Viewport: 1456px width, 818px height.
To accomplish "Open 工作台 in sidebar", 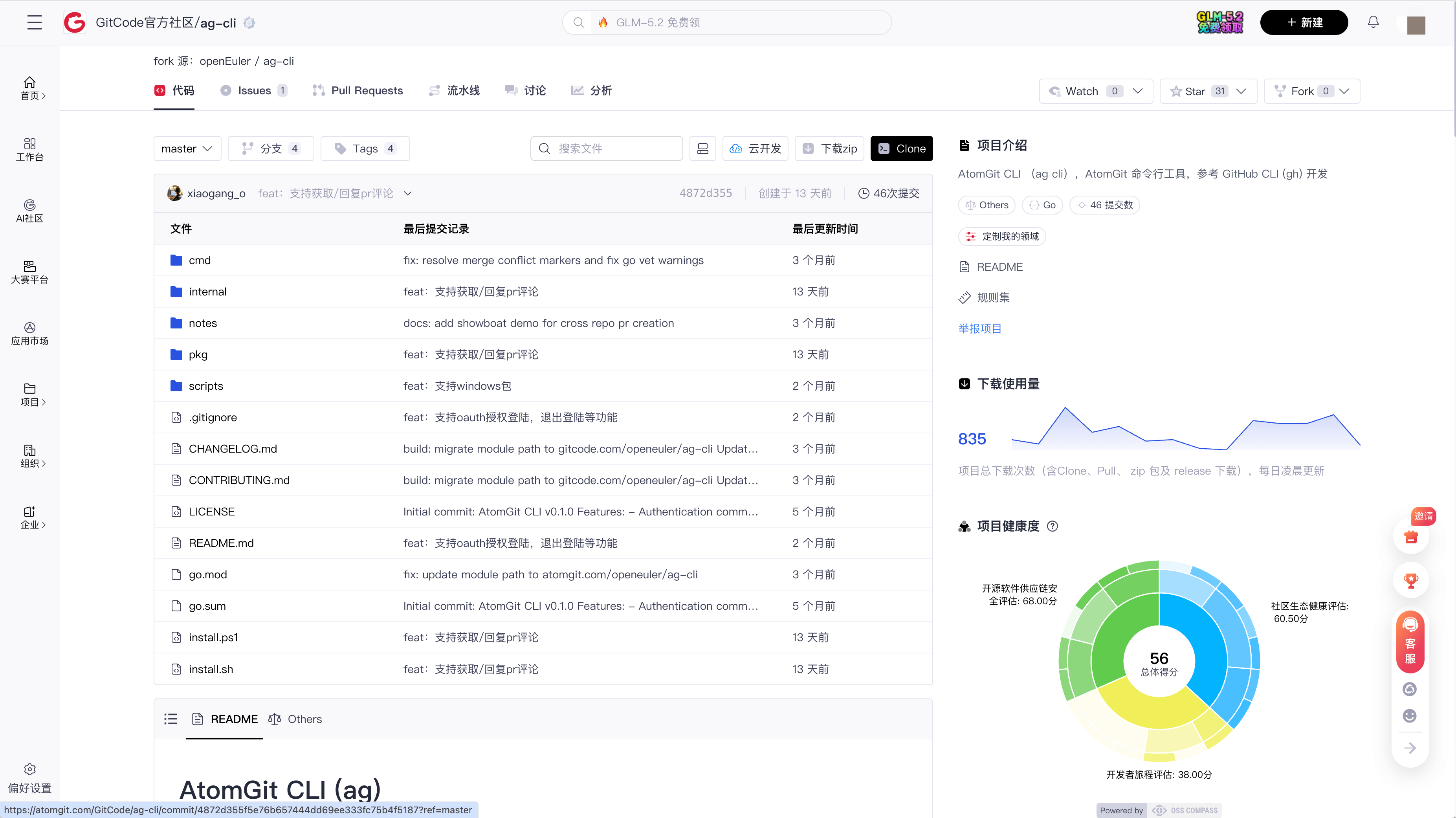I will 30,150.
